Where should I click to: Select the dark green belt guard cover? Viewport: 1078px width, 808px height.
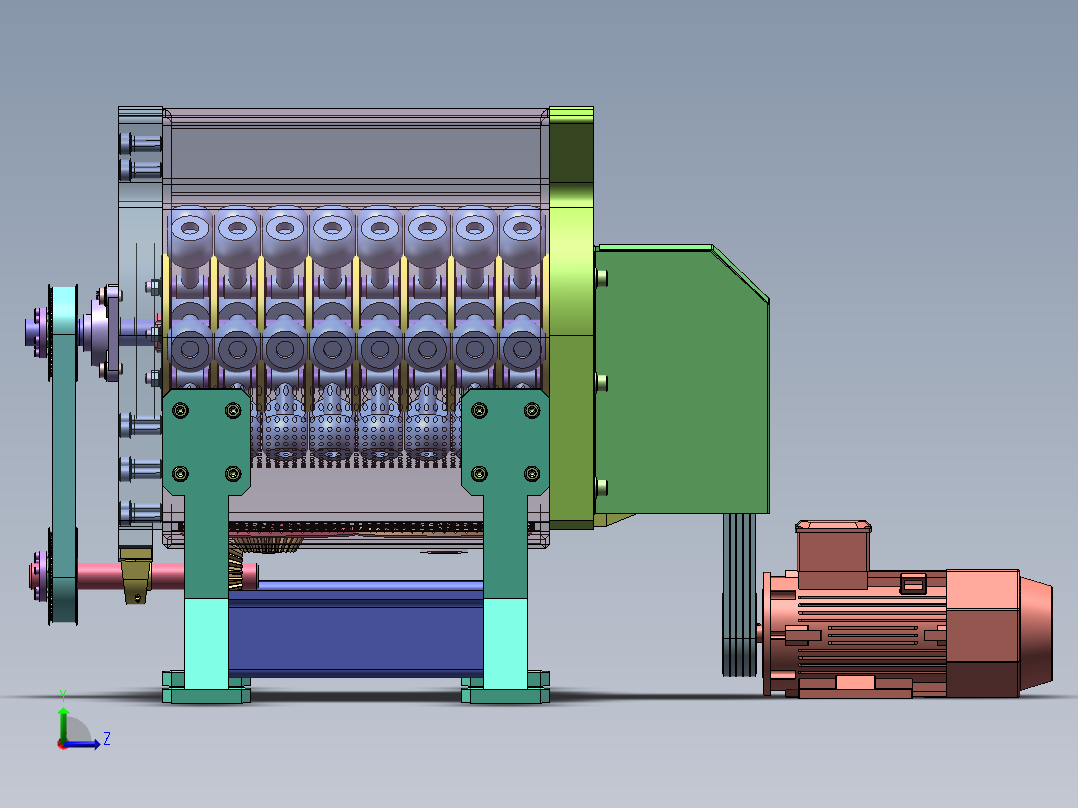[682, 380]
